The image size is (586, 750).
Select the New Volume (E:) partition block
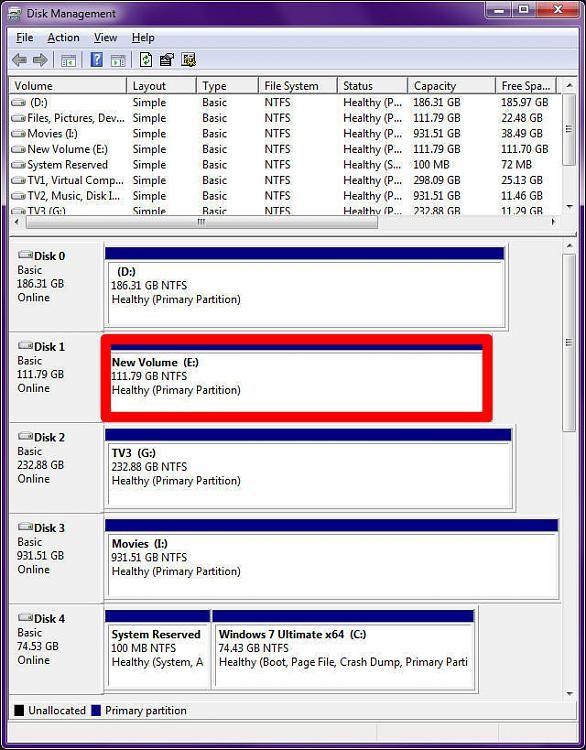(x=296, y=378)
